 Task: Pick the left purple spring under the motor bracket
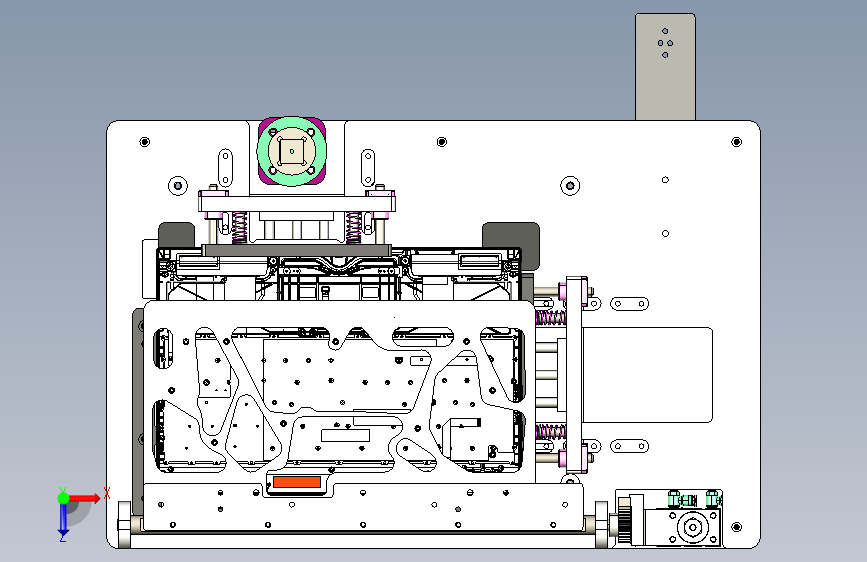point(239,227)
